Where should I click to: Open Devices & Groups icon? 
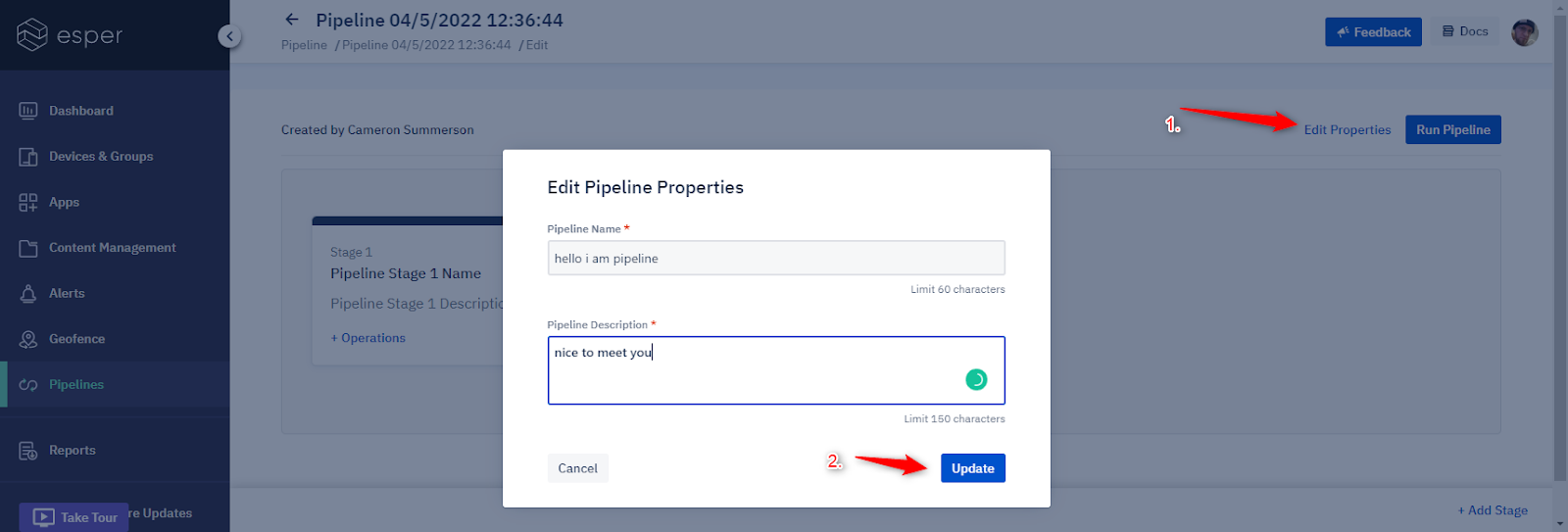coord(28,157)
